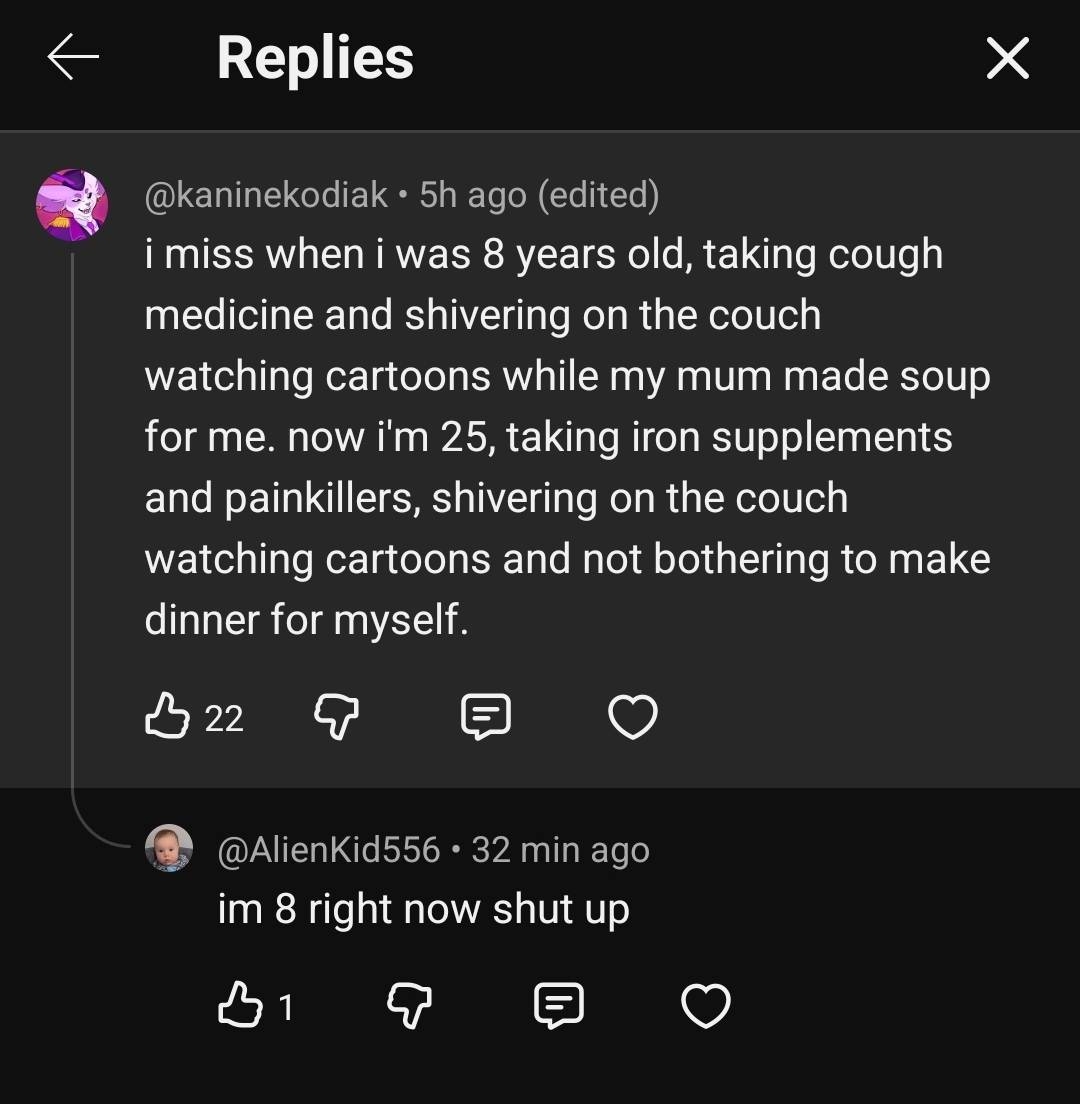This screenshot has height=1104, width=1080.
Task: Go back using the left arrow
Action: click(73, 59)
